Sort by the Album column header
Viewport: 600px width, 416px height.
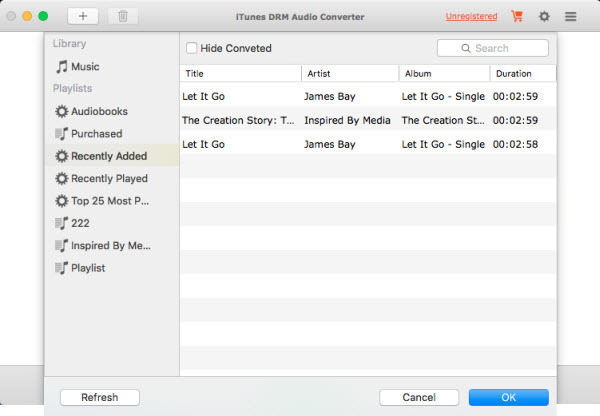point(444,73)
